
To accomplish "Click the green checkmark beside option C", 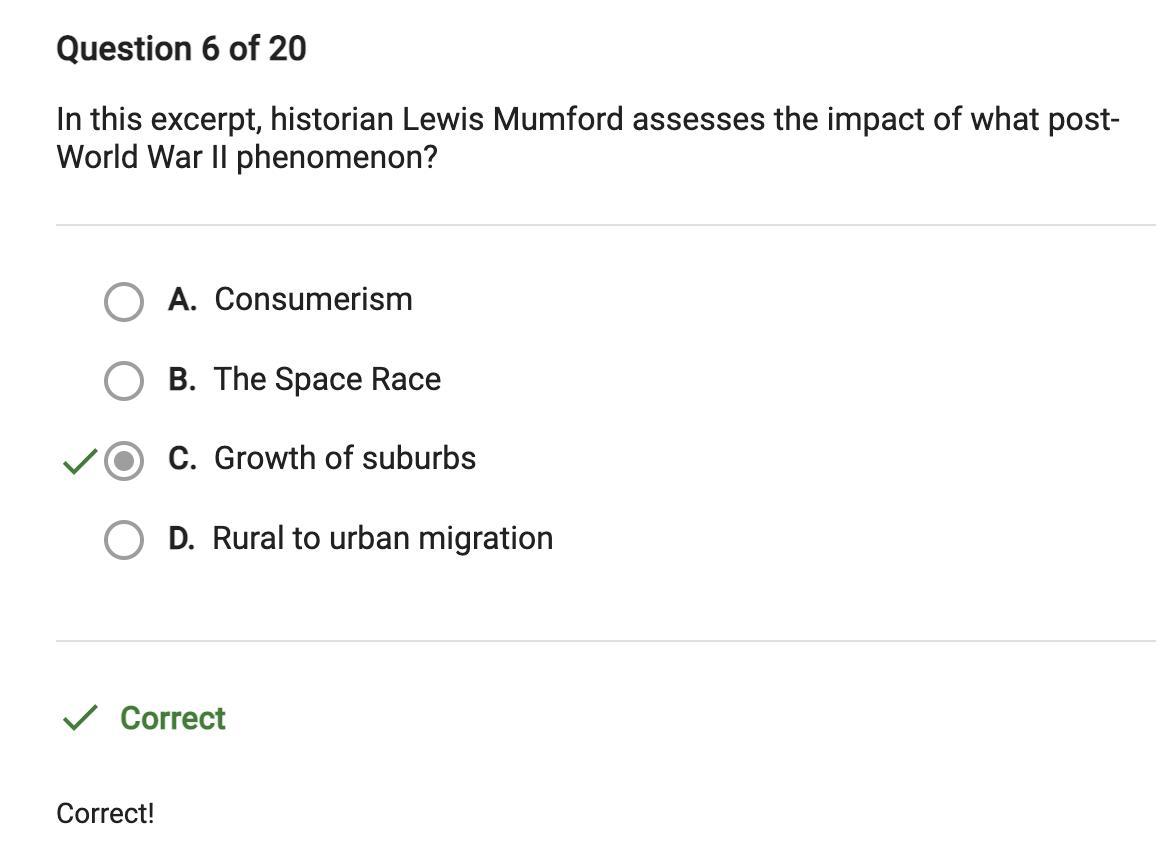I will click(79, 461).
